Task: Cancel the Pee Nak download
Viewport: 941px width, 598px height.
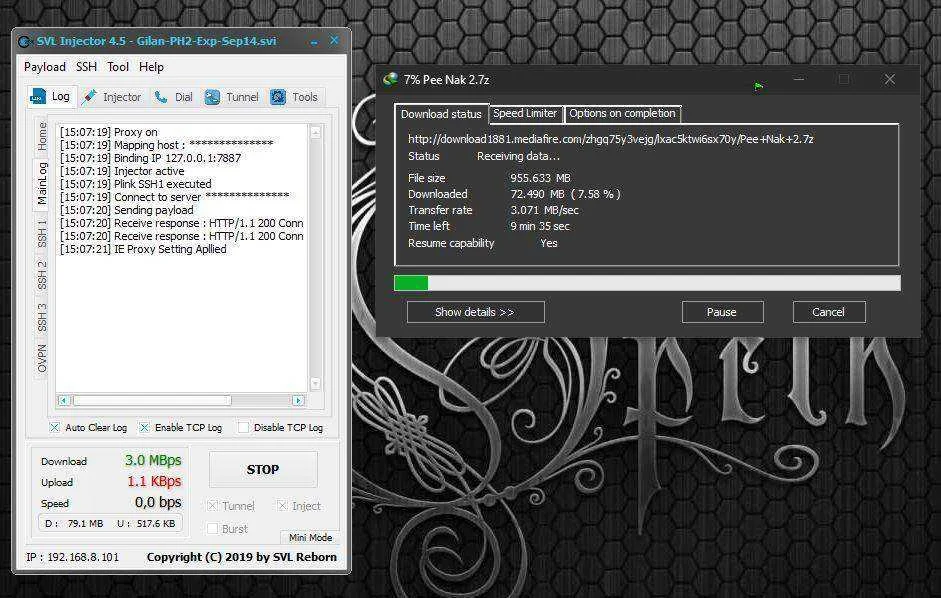Action: (x=828, y=312)
